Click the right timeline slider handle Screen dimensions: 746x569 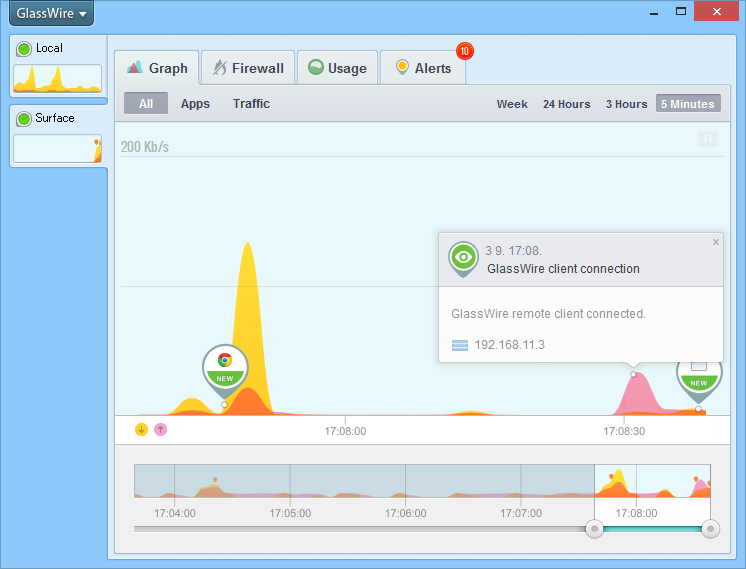710,529
